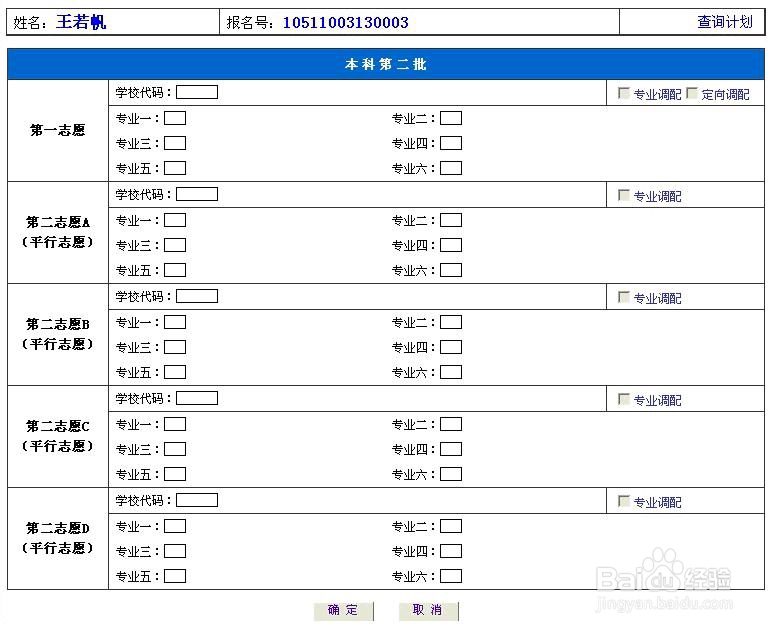The image size is (777, 631).
Task: Focus 学校代码 field in 第二志愿C
Action: 197,399
